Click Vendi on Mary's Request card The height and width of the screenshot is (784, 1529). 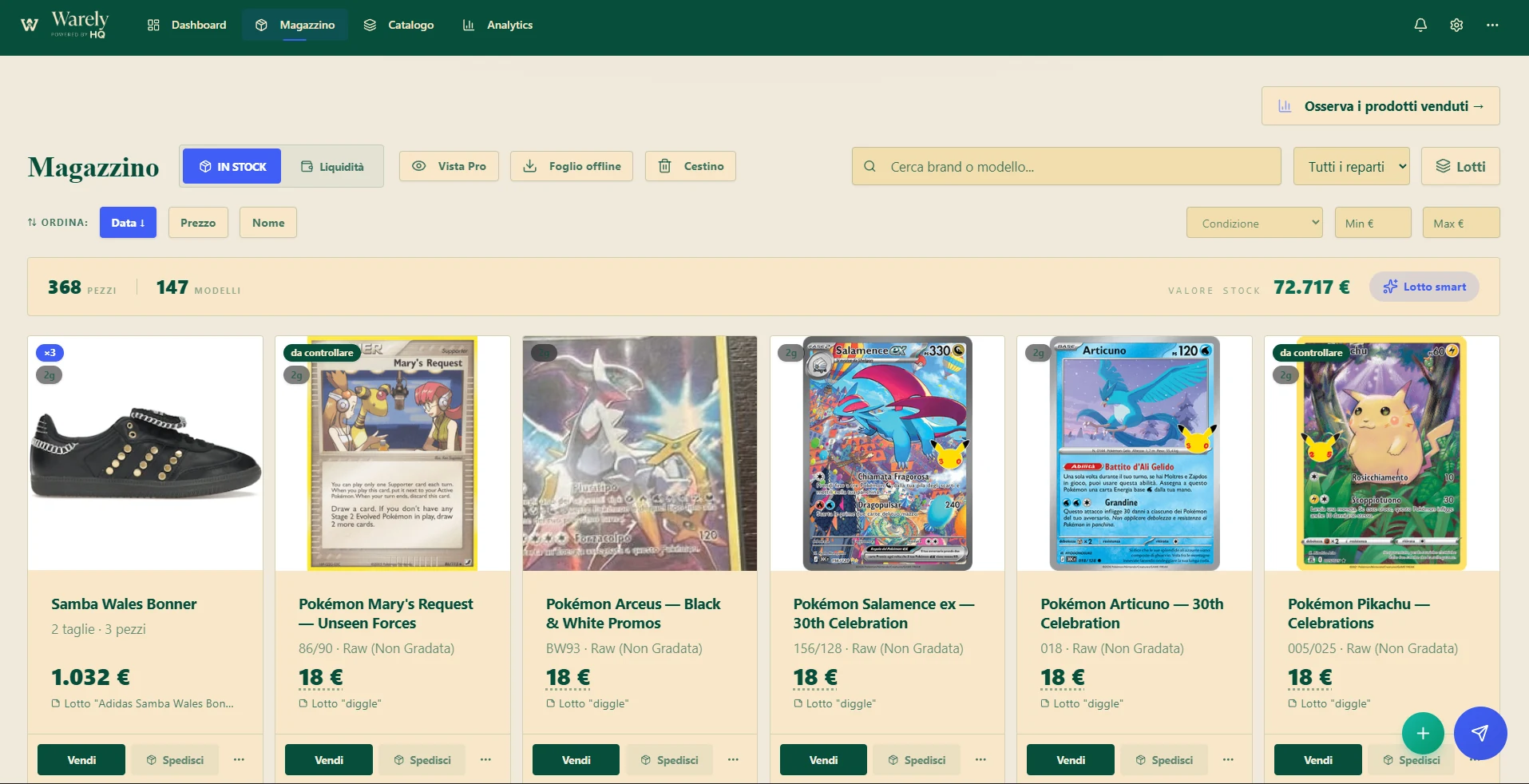329,760
